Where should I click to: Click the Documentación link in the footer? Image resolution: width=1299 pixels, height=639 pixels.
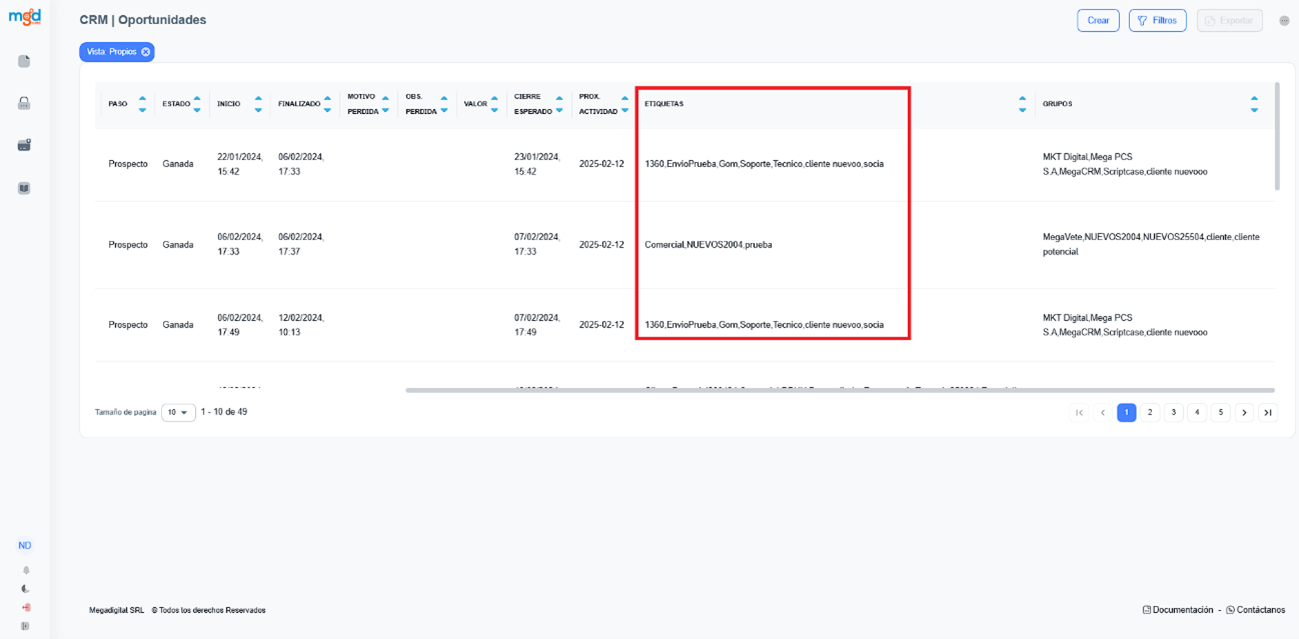point(1177,610)
